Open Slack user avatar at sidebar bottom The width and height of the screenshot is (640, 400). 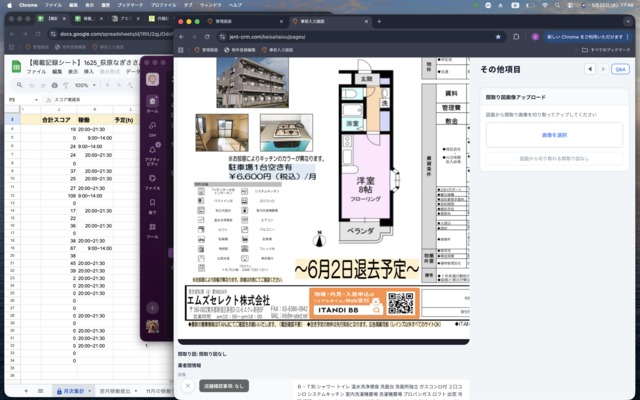pos(152,327)
